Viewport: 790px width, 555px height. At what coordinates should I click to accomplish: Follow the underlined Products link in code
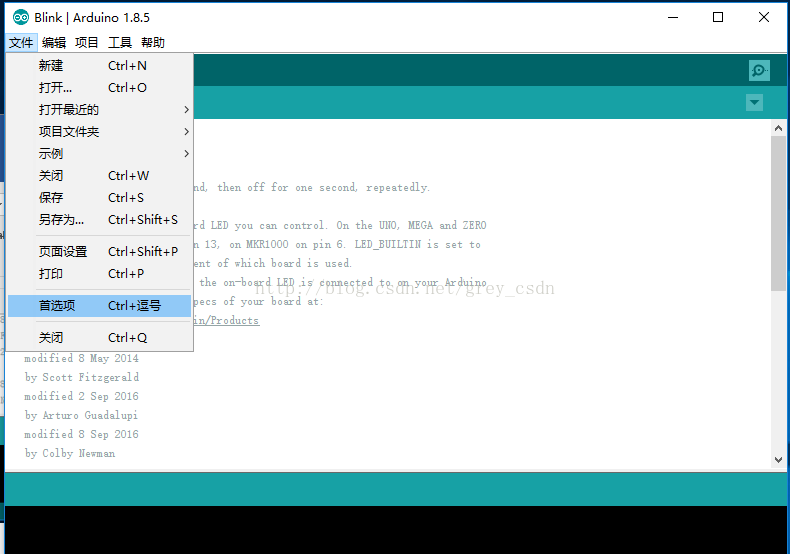pos(227,320)
